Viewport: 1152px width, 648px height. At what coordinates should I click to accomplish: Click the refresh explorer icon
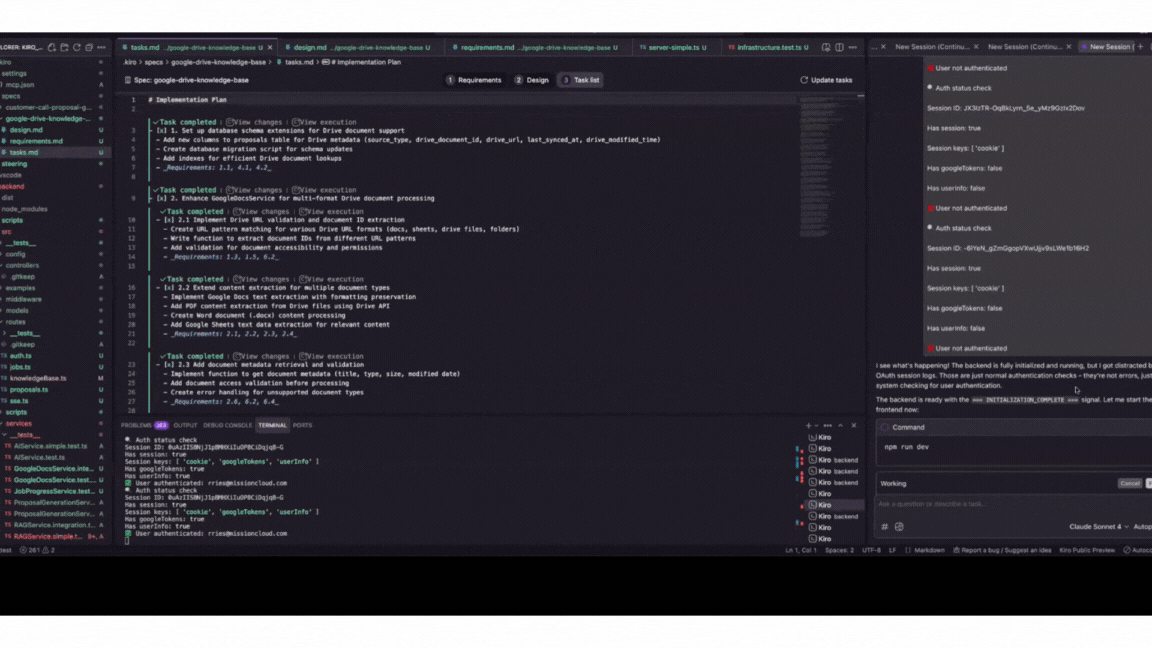[76, 47]
